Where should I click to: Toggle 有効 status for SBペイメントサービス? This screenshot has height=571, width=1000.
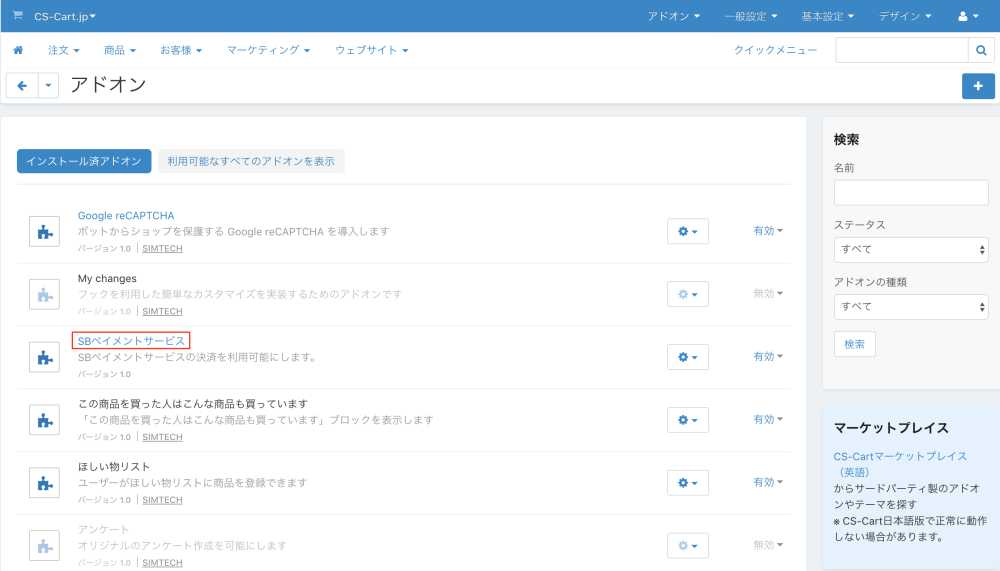coord(768,356)
